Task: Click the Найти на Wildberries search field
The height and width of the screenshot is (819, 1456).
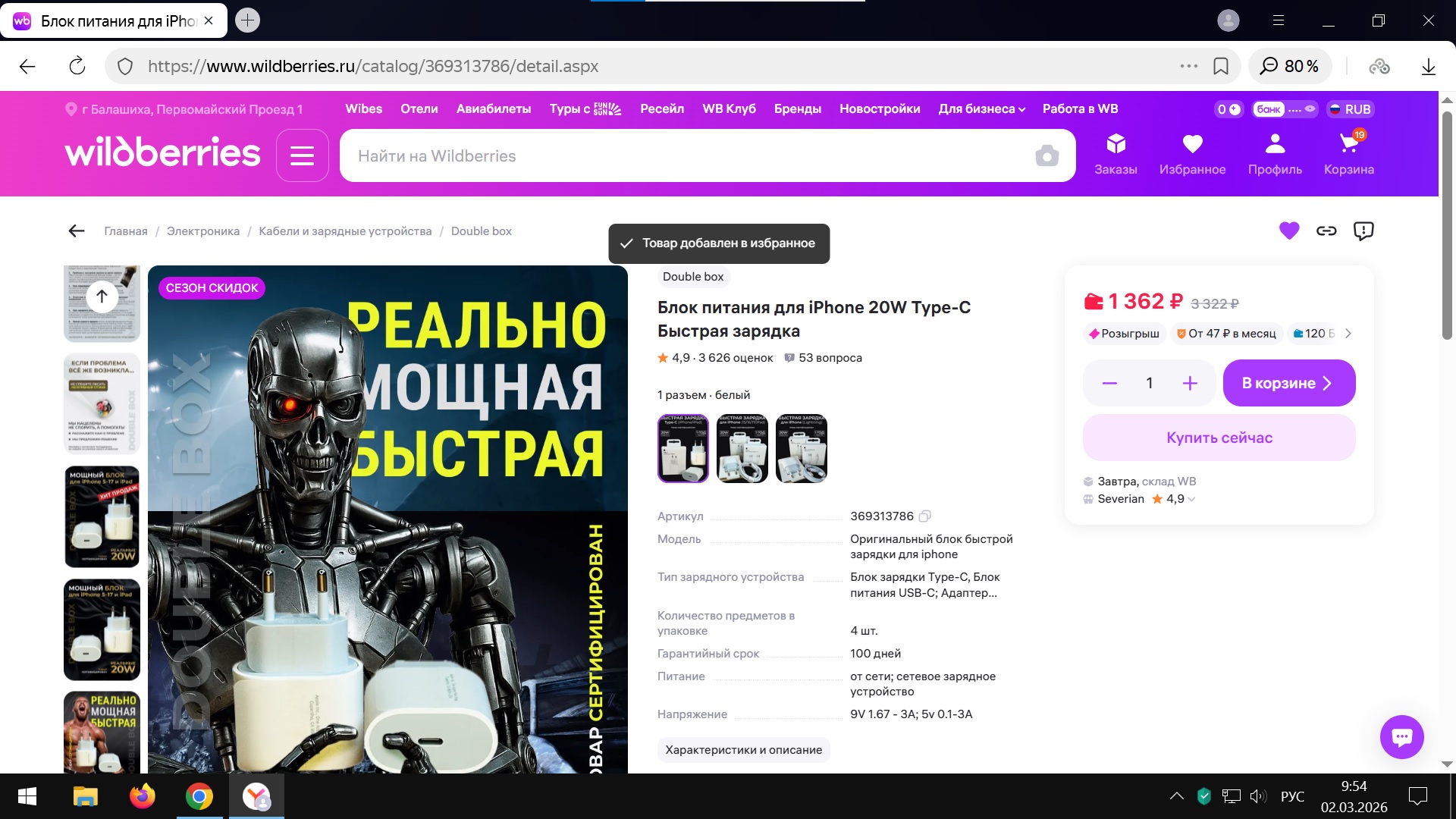Action: click(x=682, y=155)
